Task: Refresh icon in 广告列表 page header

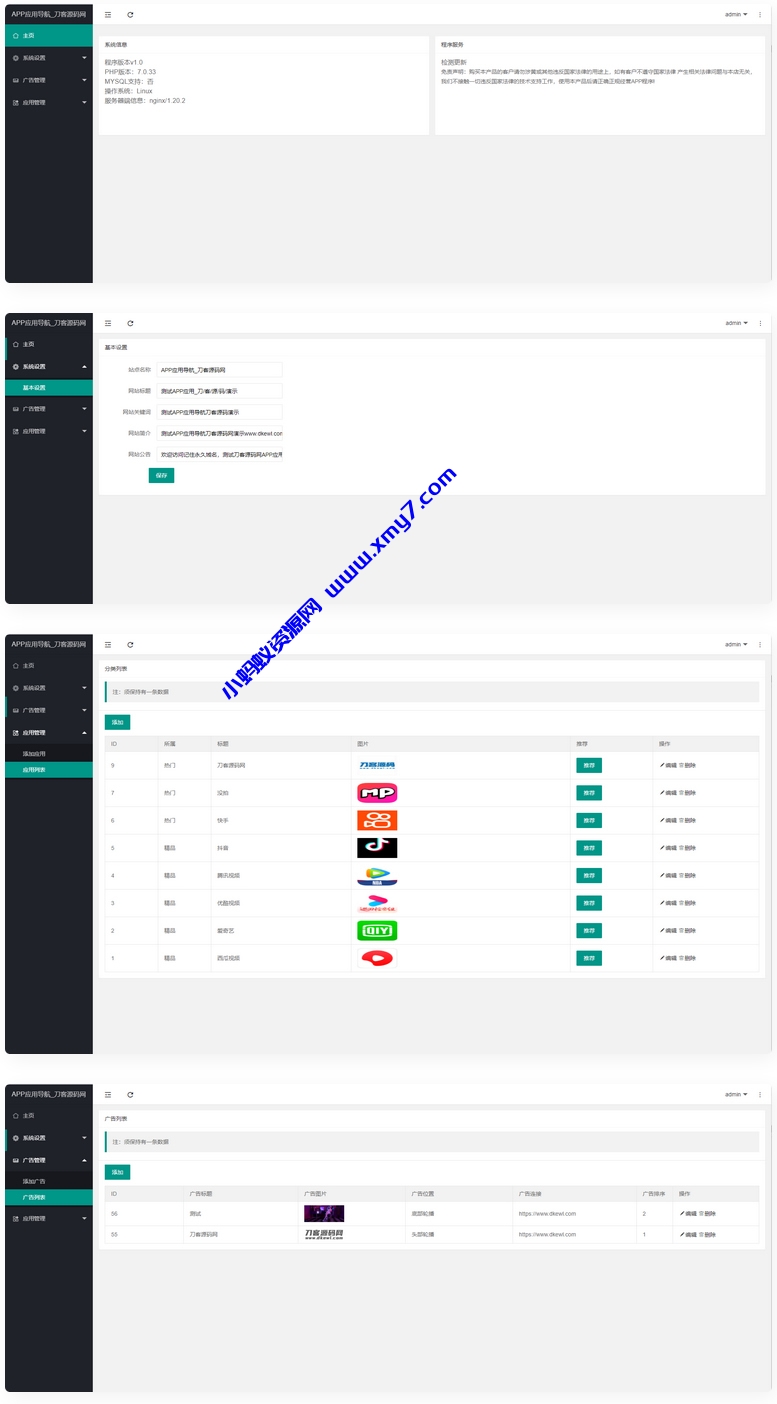Action: coord(130,1095)
